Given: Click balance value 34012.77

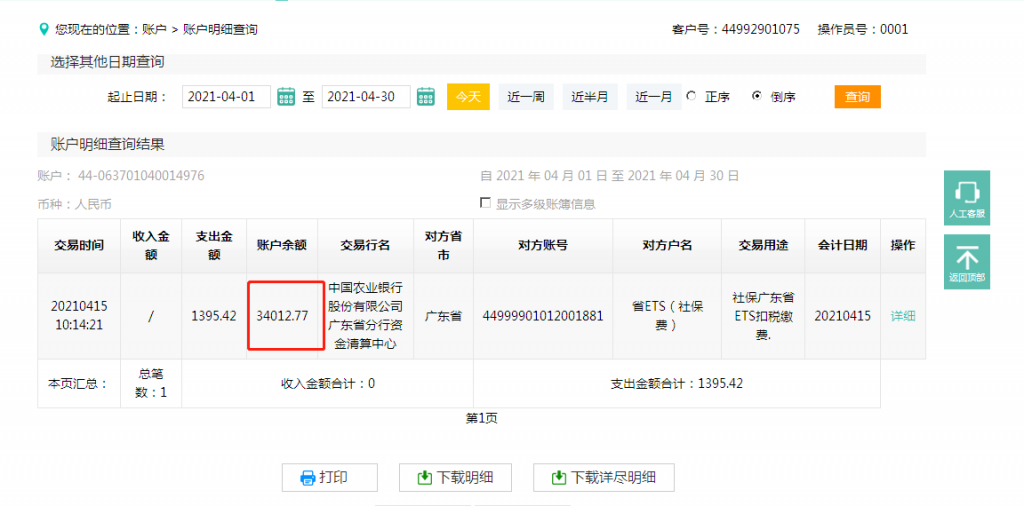Looking at the screenshot, I should pos(282,316).
